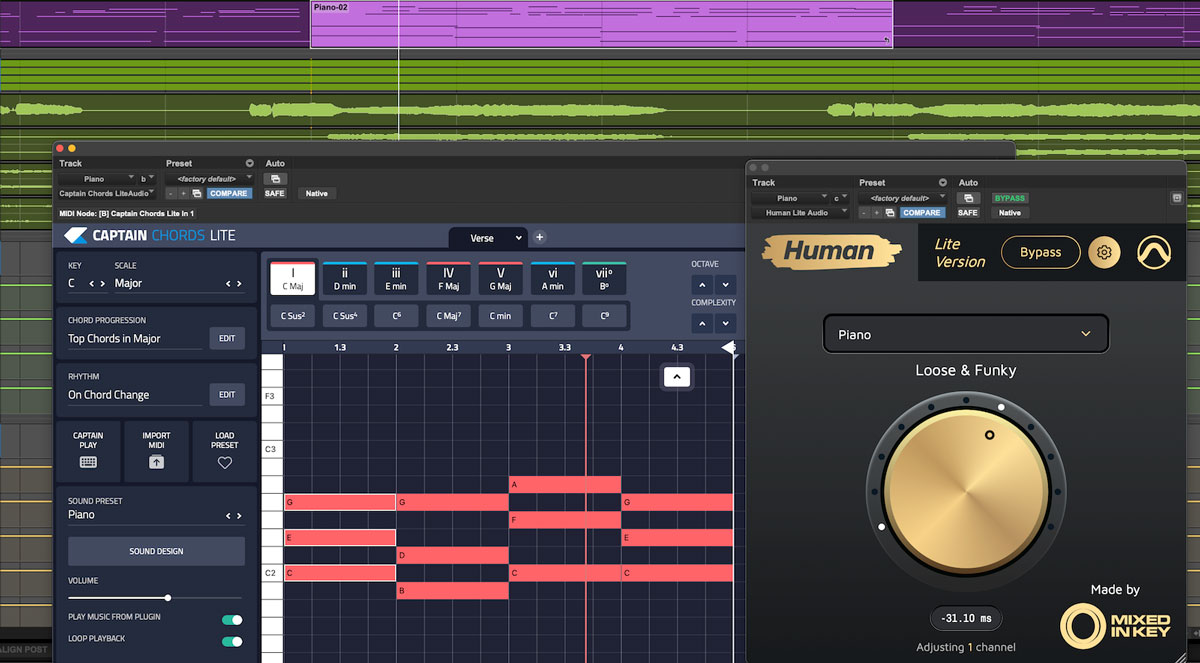The image size is (1200, 663).
Task: Click Native button in Human header
Action: click(x=1010, y=212)
